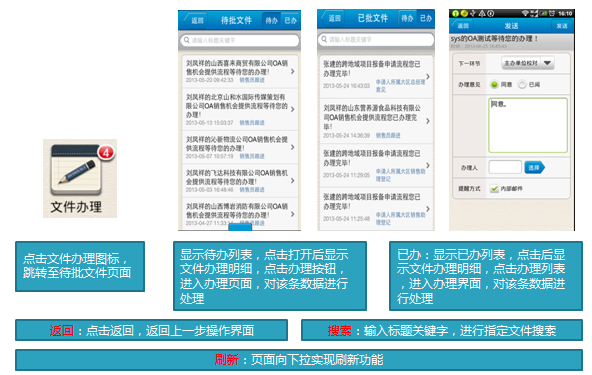Select the 同意 radio button
The image size is (592, 375).
(x=494, y=84)
